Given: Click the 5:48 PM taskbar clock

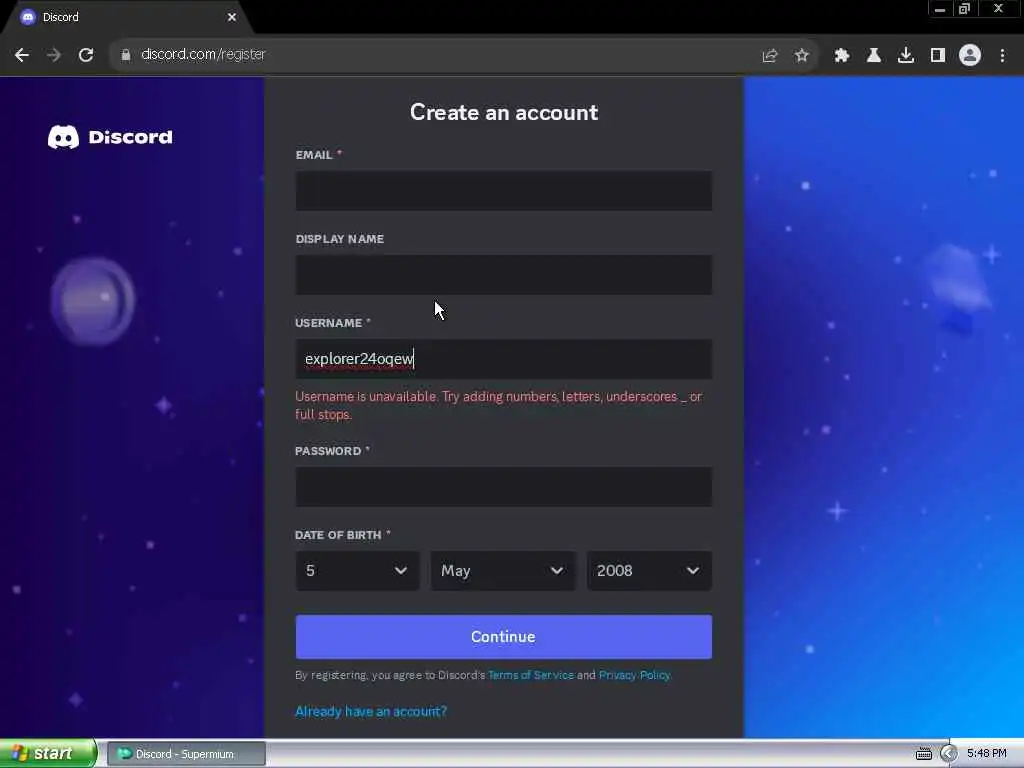Looking at the screenshot, I should coord(987,754).
